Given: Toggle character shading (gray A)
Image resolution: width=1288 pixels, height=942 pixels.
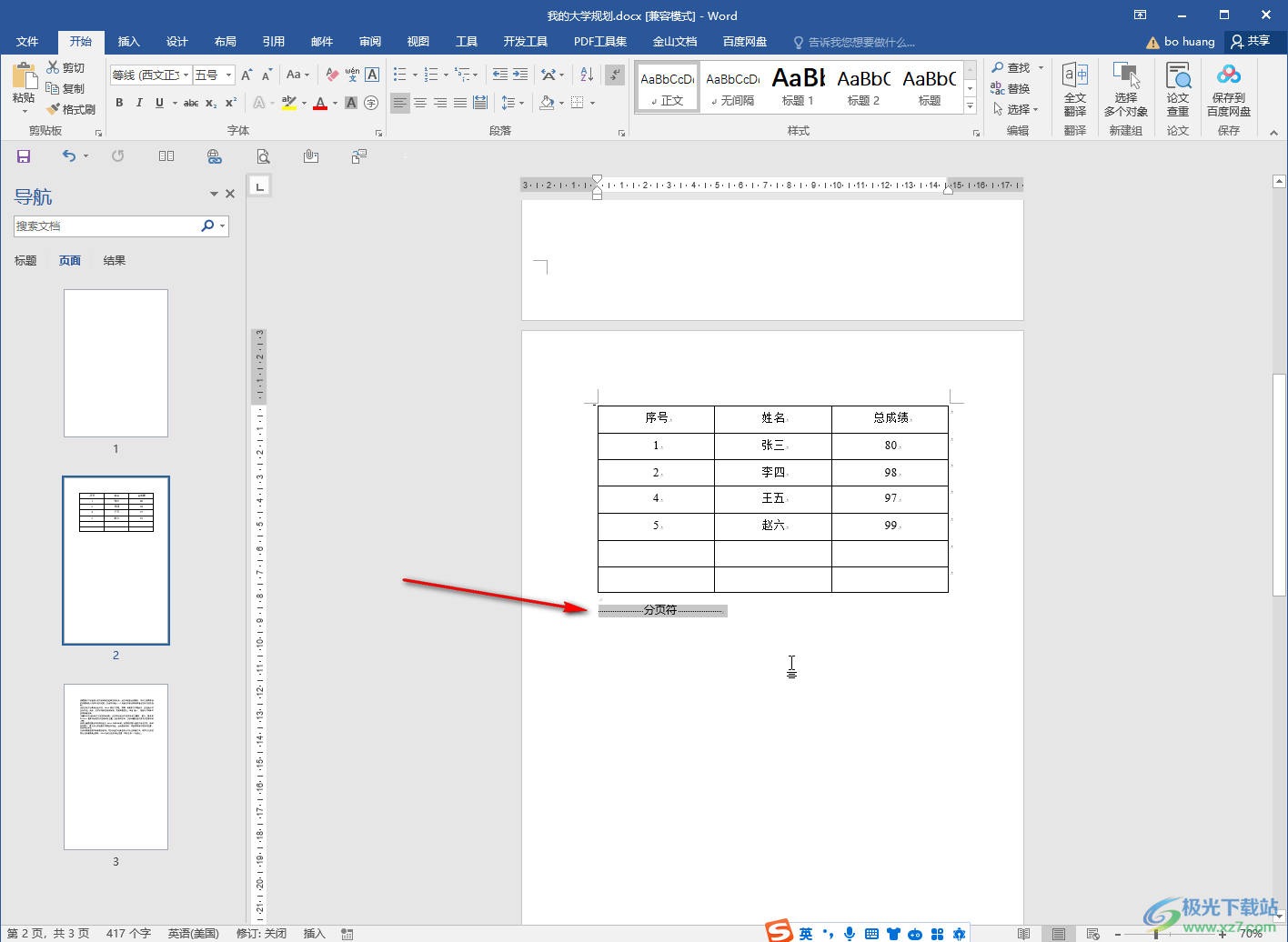Looking at the screenshot, I should (351, 103).
